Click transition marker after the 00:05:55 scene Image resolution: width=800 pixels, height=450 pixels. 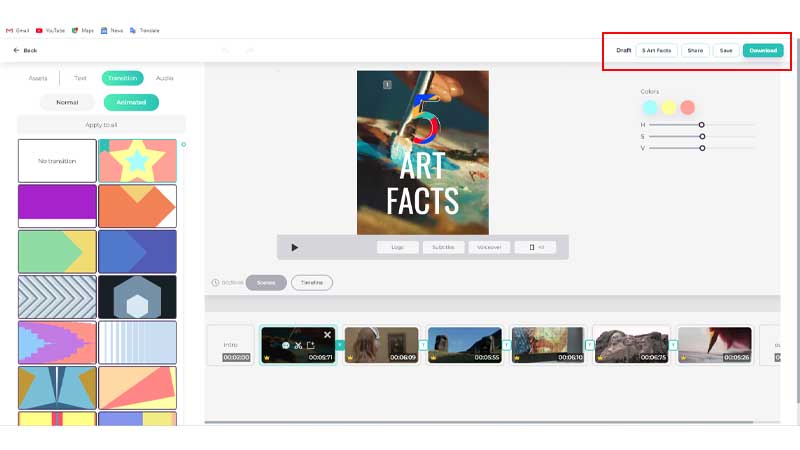tap(506, 345)
